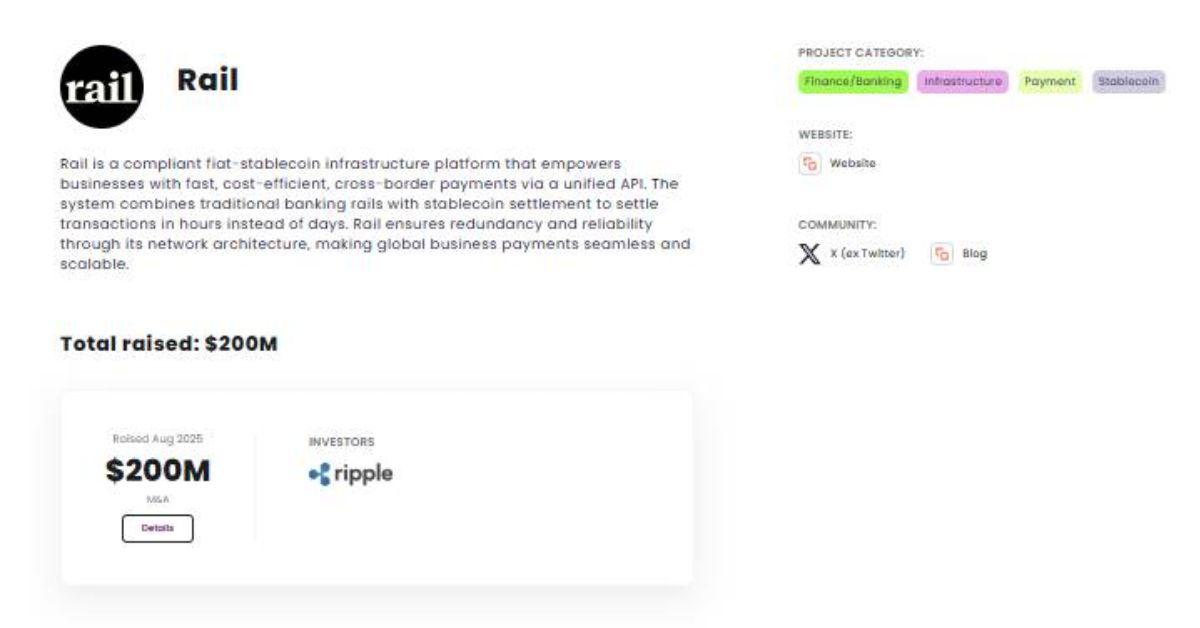Select the Finance/Banking category tag

click(852, 82)
